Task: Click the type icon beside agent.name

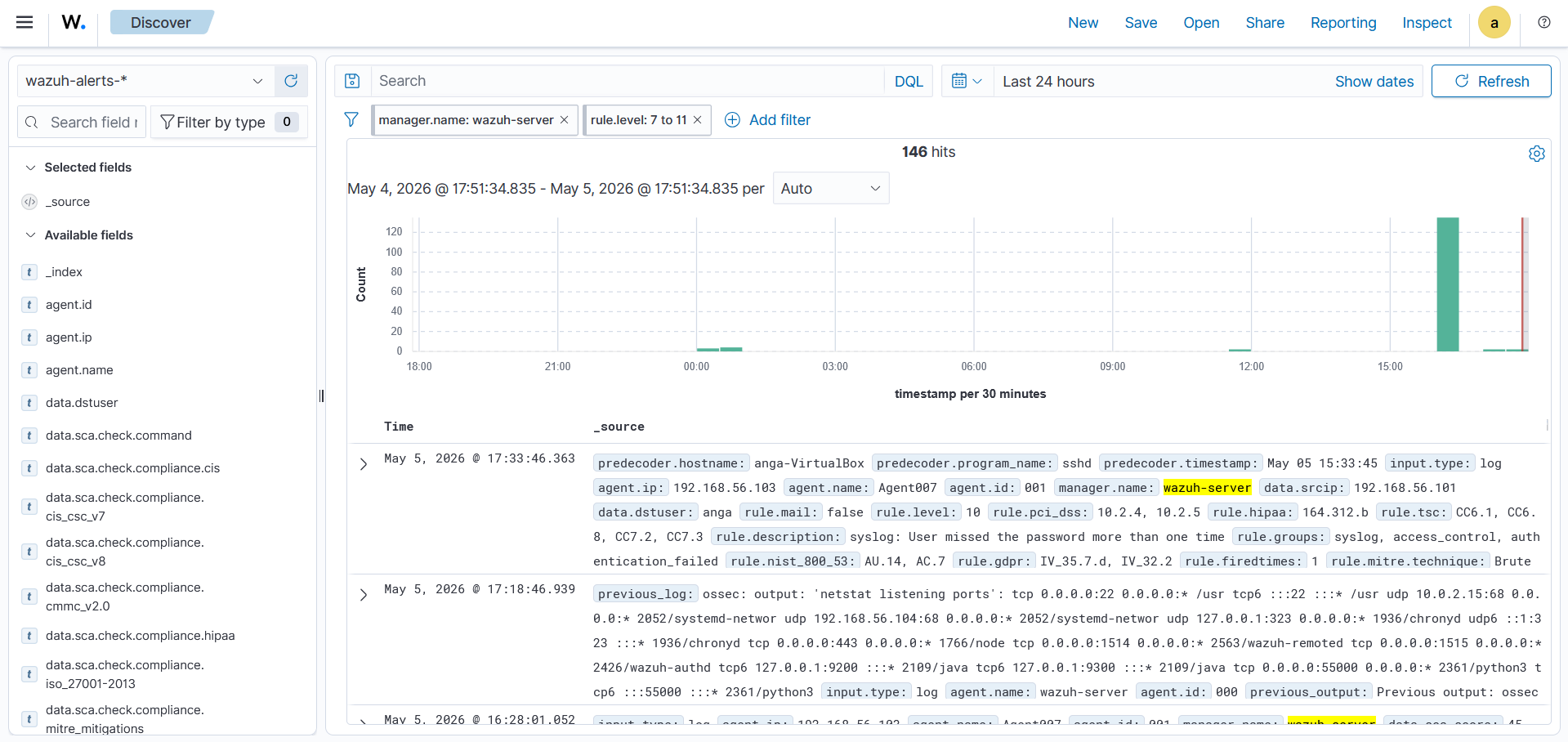Action: pyautogui.click(x=29, y=370)
